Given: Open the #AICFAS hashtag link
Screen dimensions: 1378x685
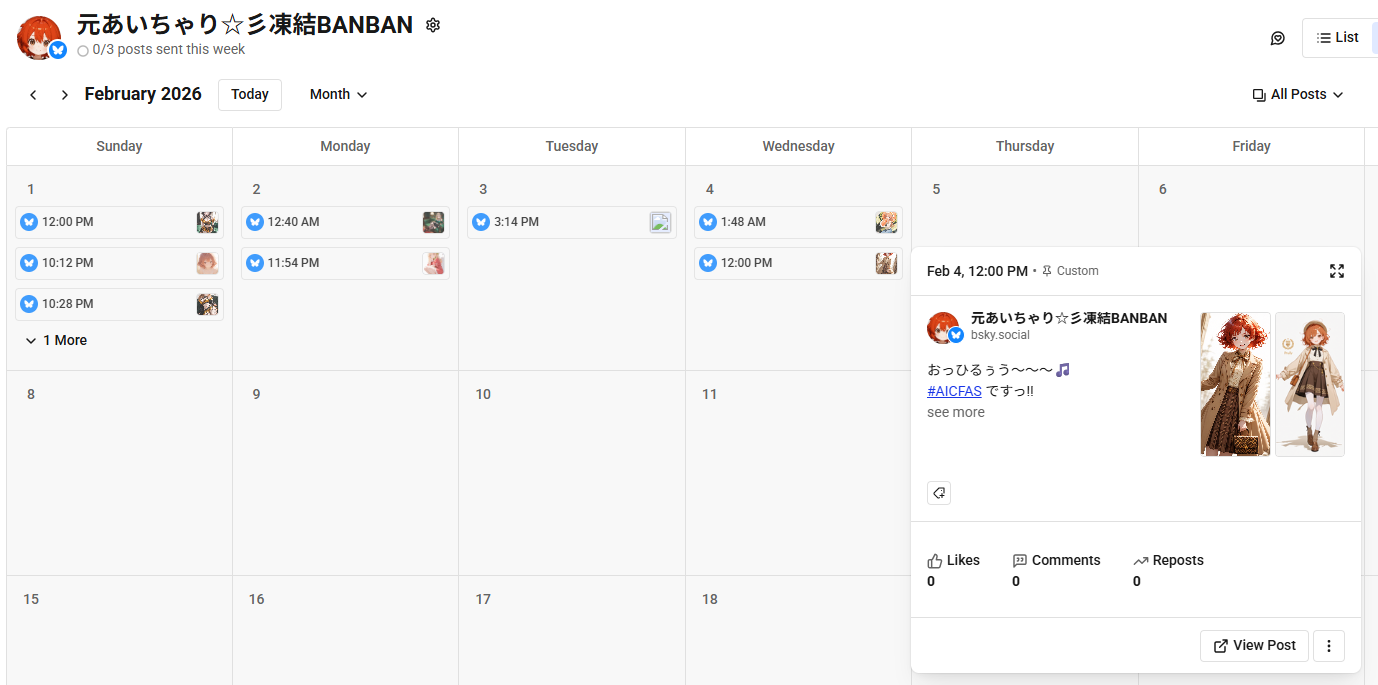Looking at the screenshot, I should (954, 391).
